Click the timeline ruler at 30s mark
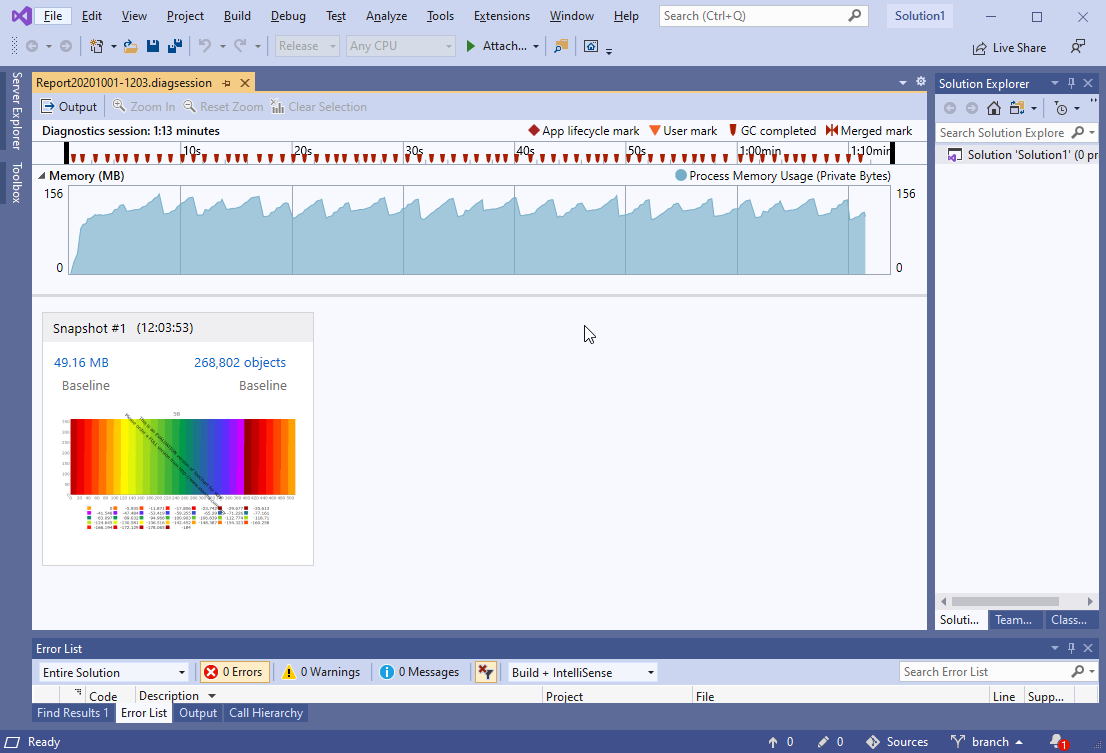 [x=414, y=150]
